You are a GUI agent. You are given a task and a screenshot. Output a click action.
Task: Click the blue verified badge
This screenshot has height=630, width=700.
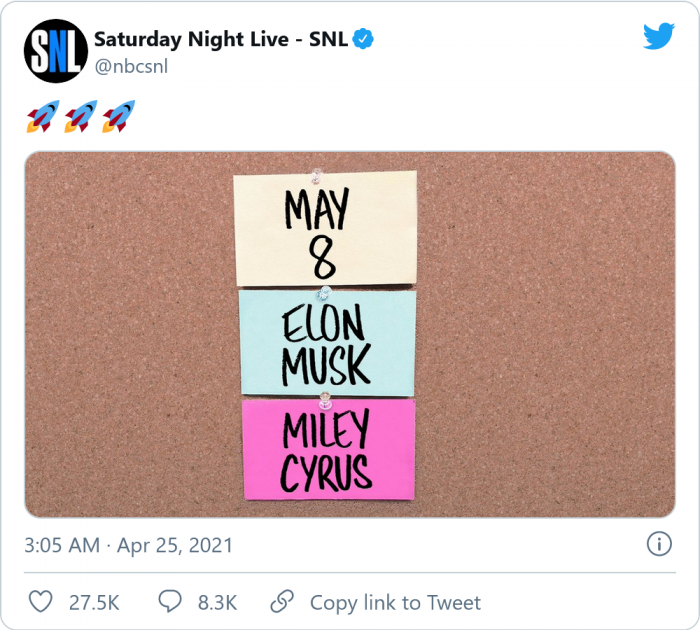coord(366,39)
